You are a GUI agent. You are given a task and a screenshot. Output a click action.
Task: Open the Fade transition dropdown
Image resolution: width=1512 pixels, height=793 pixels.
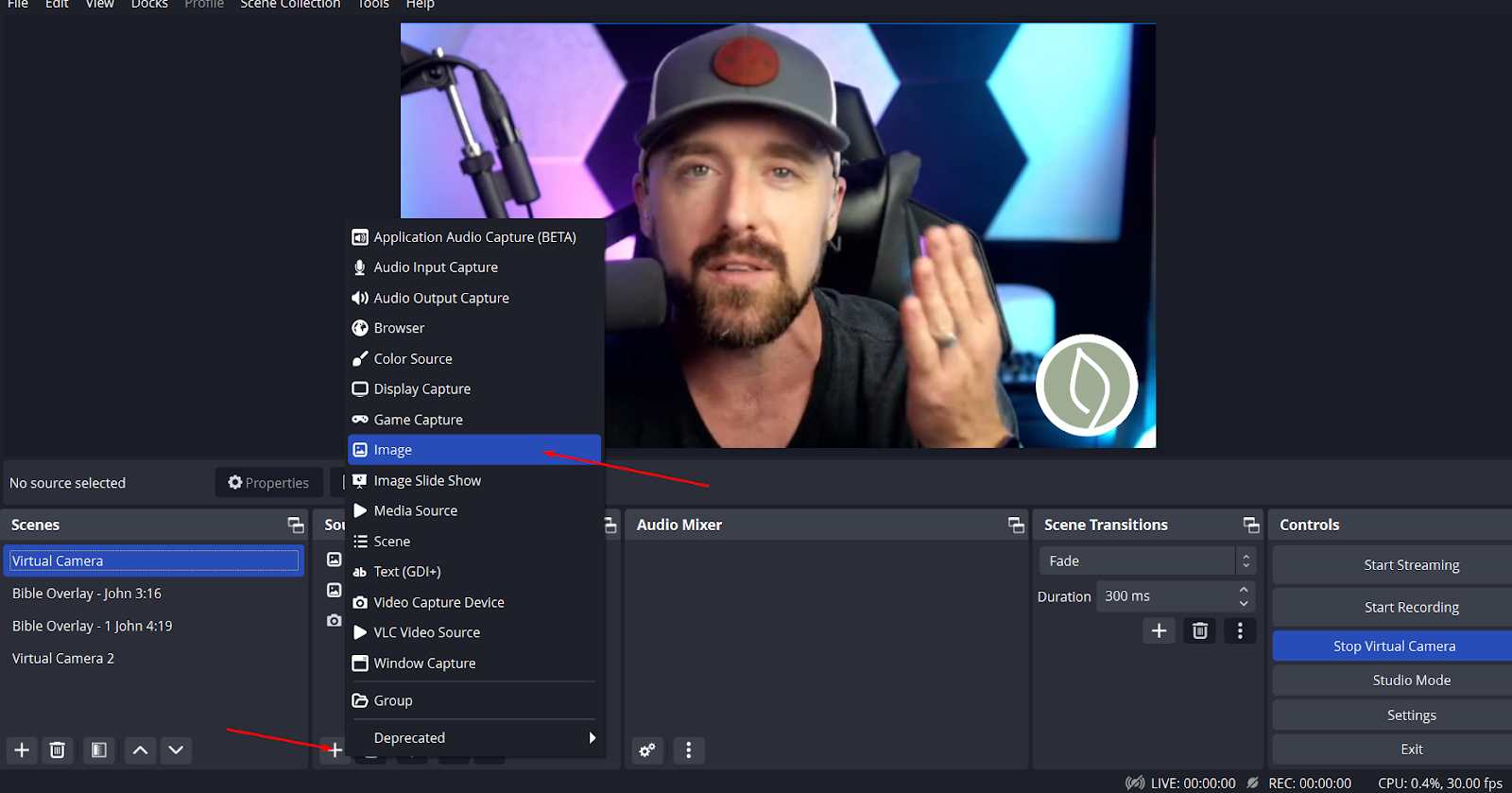tap(1147, 560)
